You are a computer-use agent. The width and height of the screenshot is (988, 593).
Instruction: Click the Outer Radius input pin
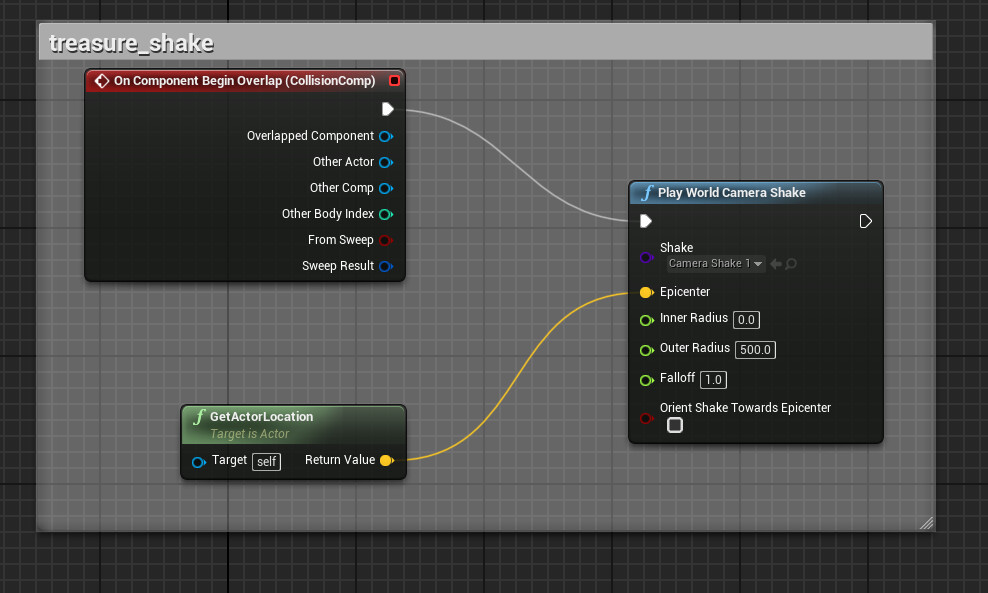[x=646, y=350]
